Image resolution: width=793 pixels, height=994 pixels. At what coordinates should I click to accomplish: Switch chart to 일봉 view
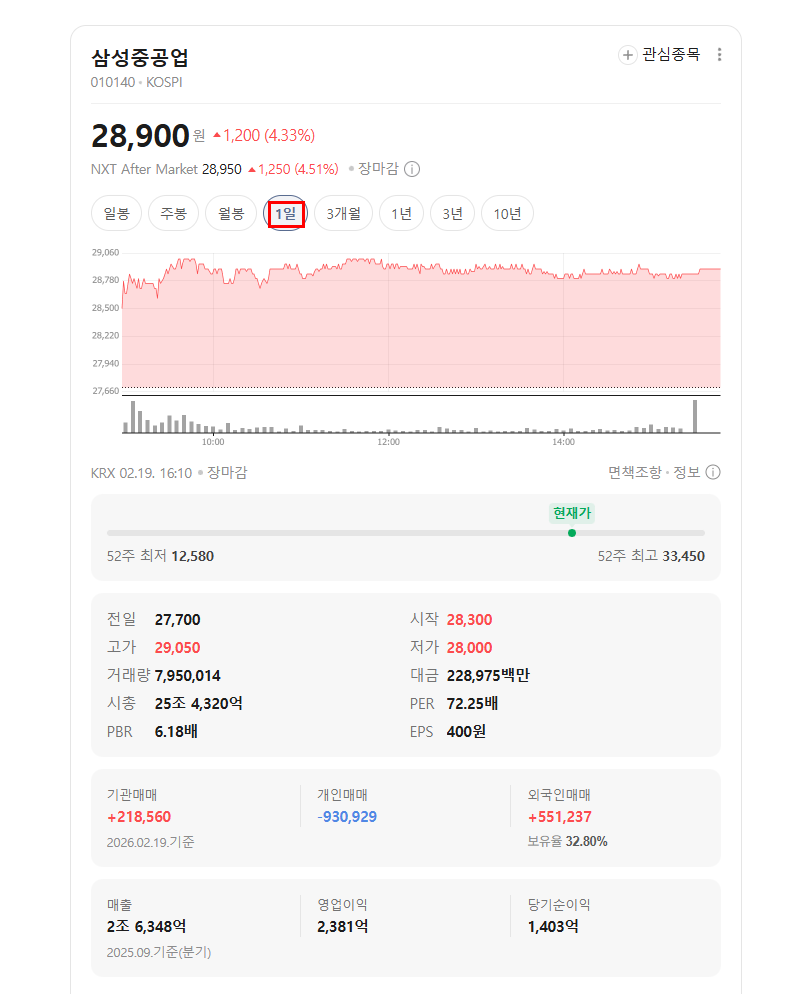pos(117,214)
